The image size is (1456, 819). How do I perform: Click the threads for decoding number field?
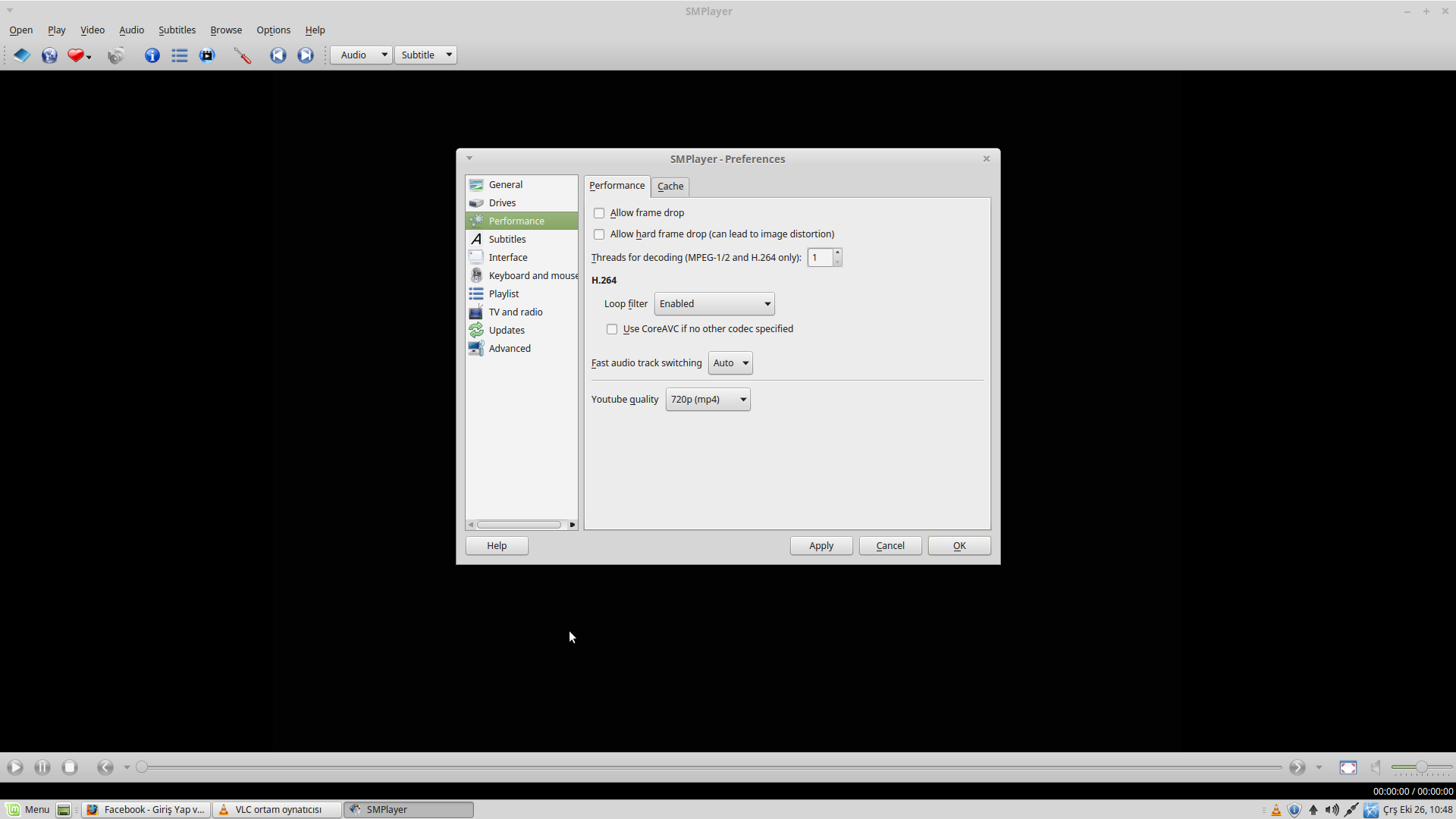(821, 258)
